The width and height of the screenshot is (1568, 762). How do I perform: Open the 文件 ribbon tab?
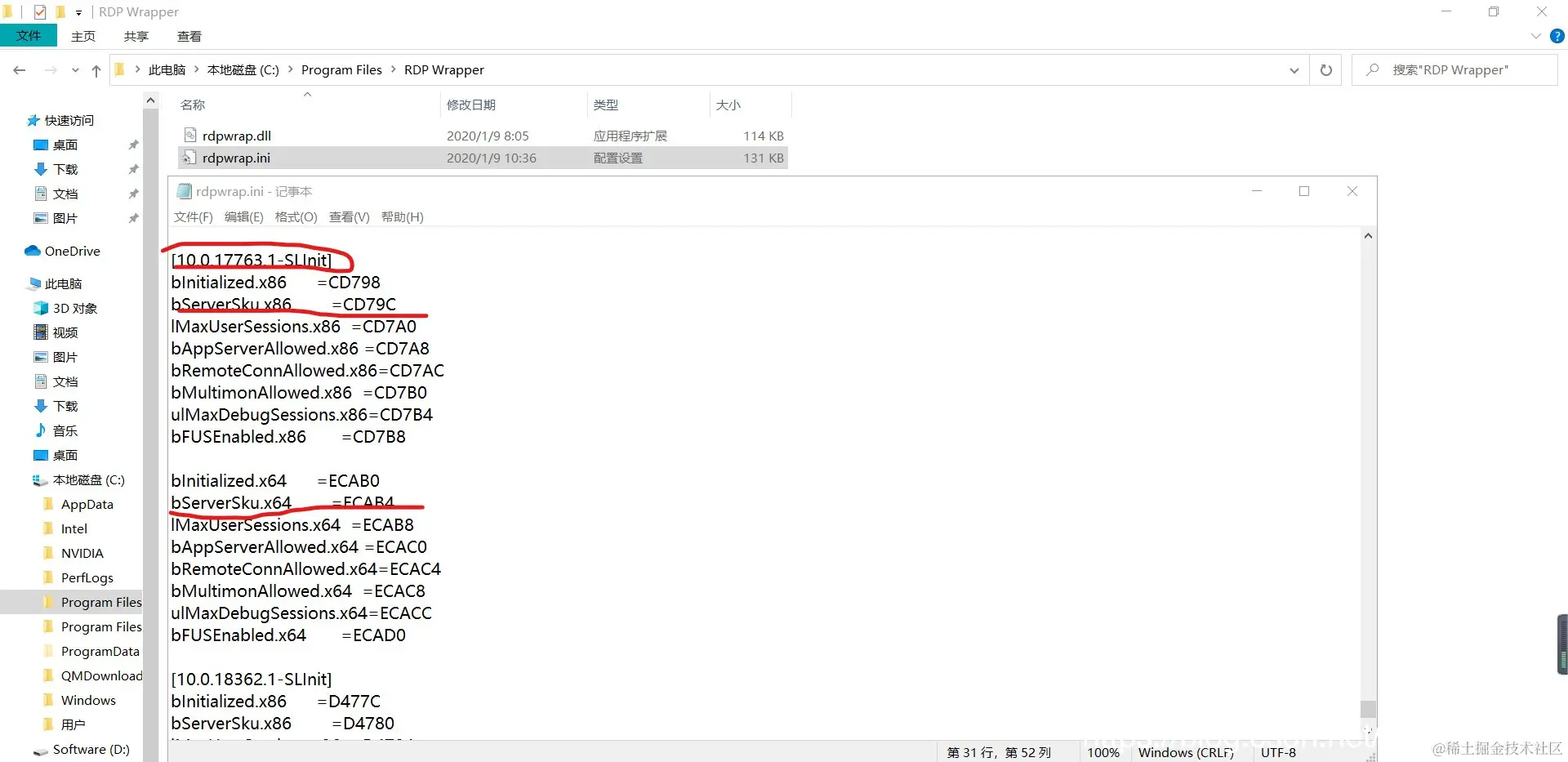click(29, 36)
